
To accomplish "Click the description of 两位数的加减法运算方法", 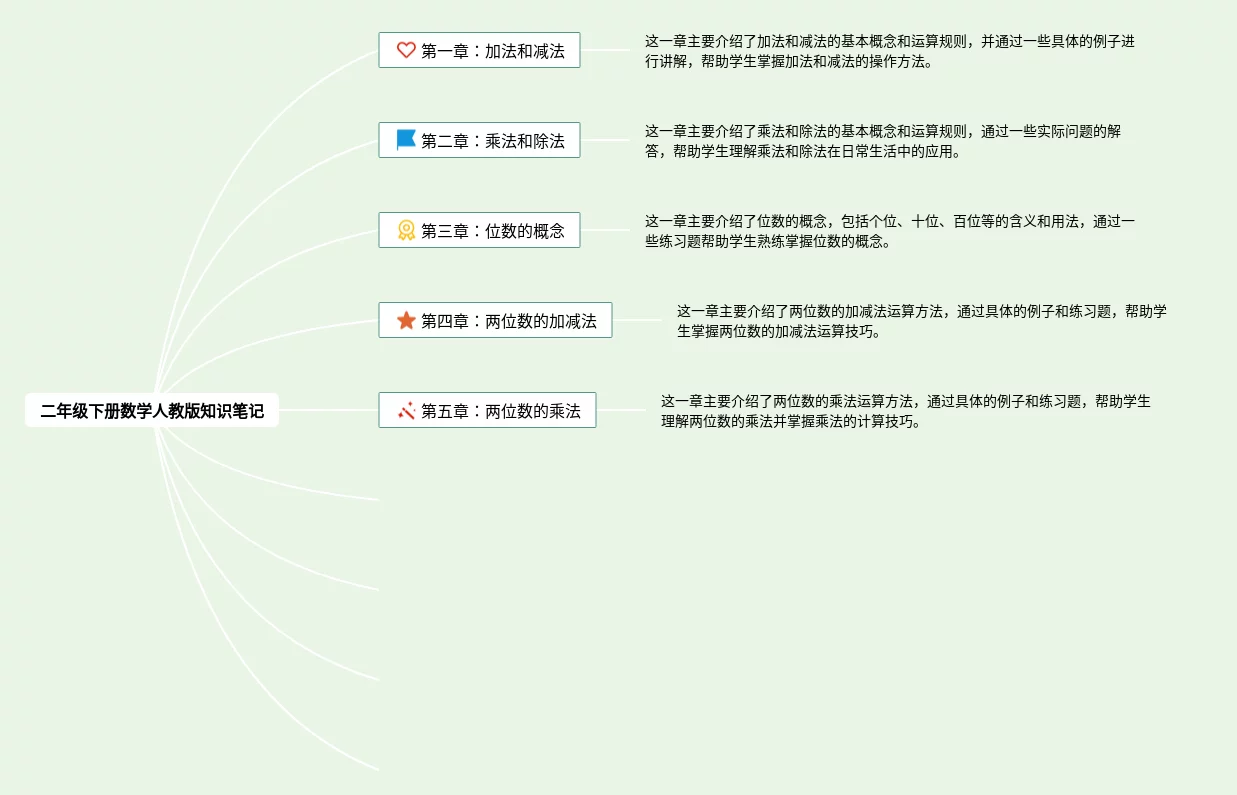I will pyautogui.click(x=922, y=321).
